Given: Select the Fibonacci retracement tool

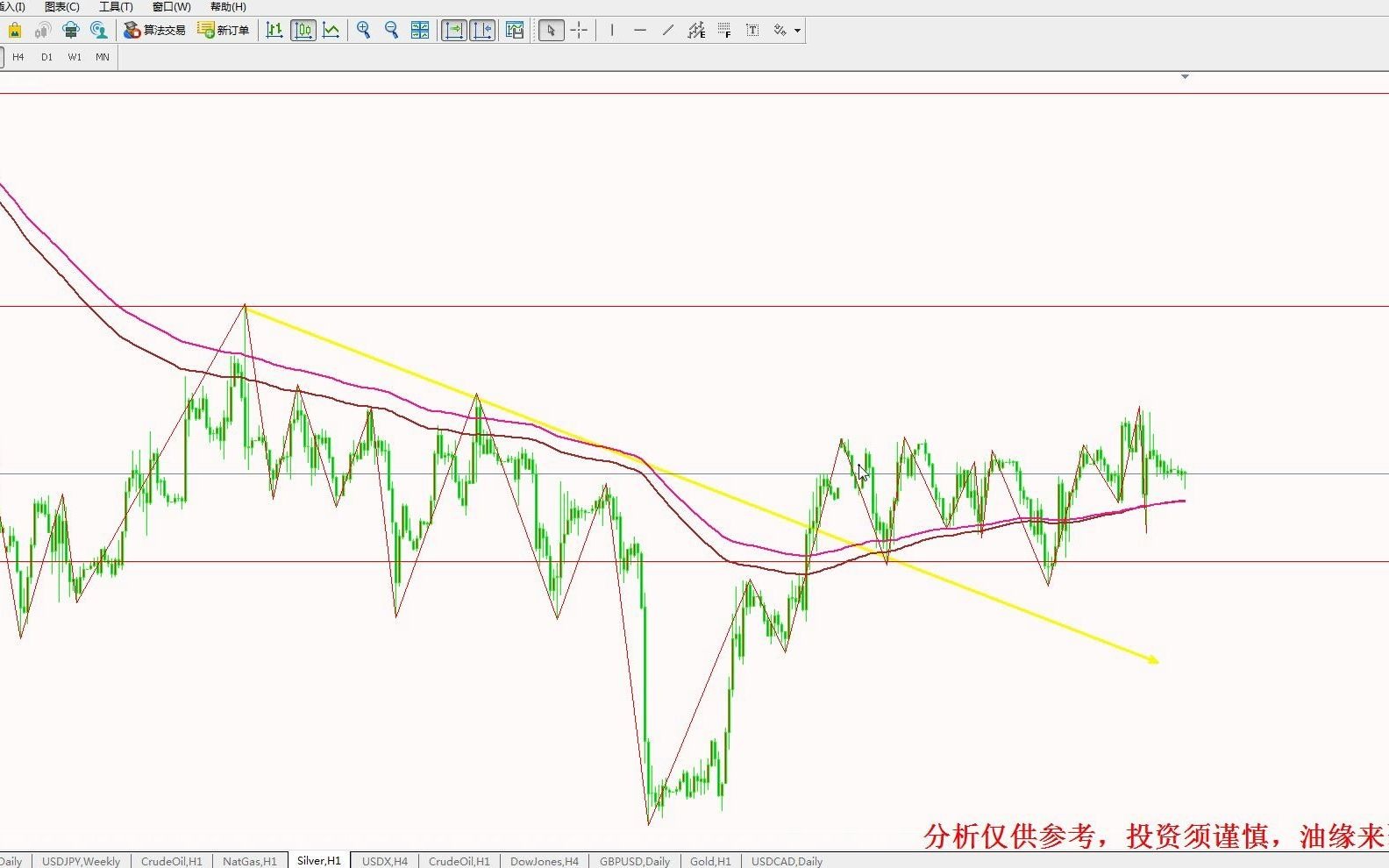Looking at the screenshot, I should (724, 31).
